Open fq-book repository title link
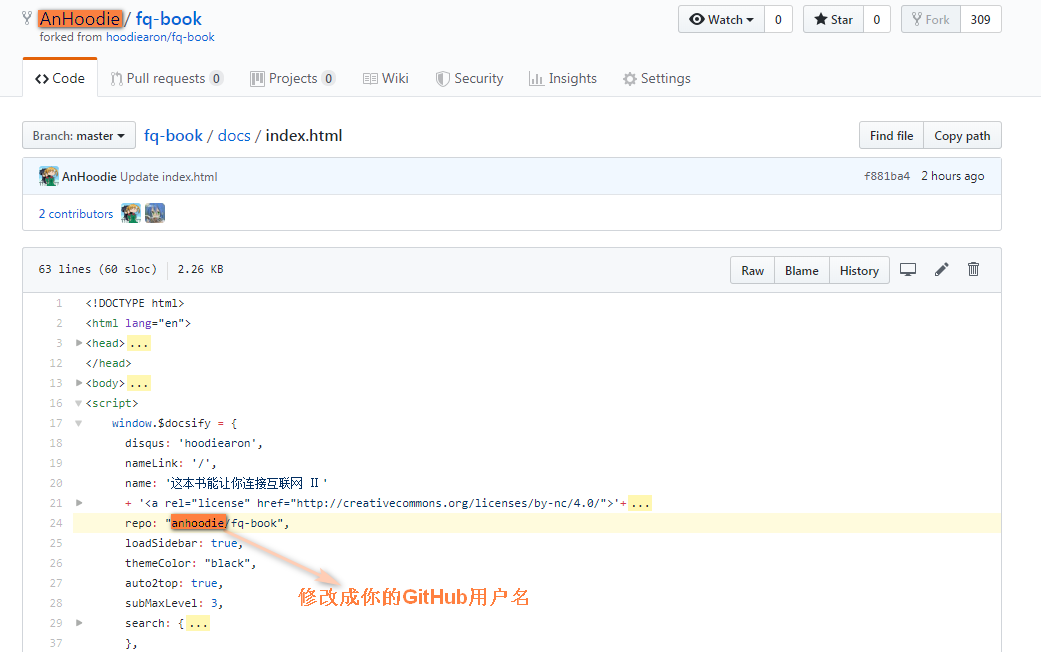The height and width of the screenshot is (652, 1041). 169,19
